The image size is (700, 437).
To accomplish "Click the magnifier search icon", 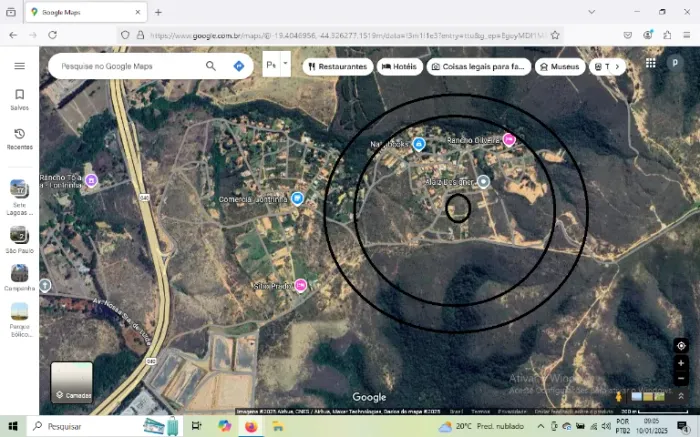I will [x=211, y=66].
